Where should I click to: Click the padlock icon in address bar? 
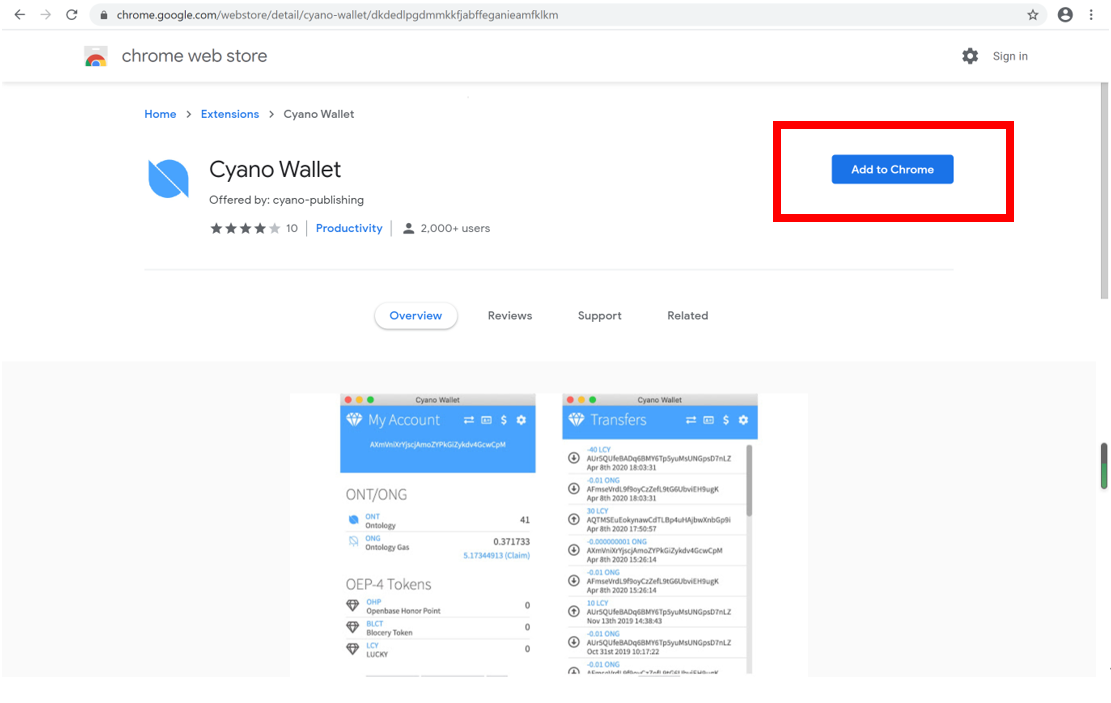click(103, 15)
